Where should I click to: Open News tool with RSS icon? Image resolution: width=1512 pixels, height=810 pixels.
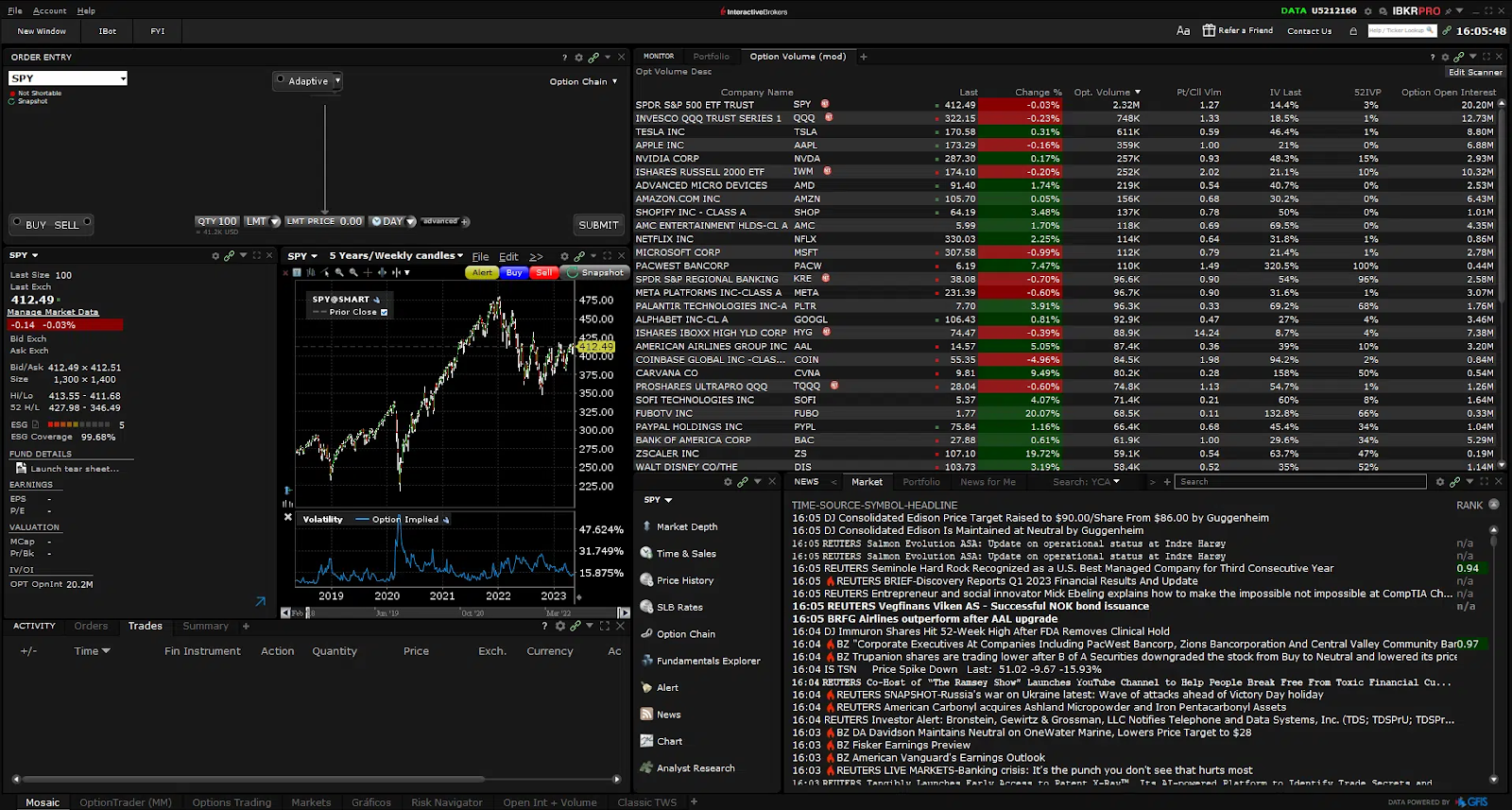(661, 715)
